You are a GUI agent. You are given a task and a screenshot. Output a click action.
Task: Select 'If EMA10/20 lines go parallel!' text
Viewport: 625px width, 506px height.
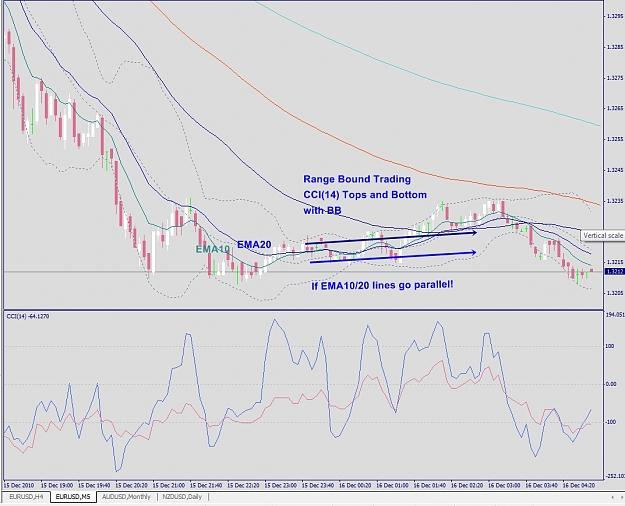point(382,285)
